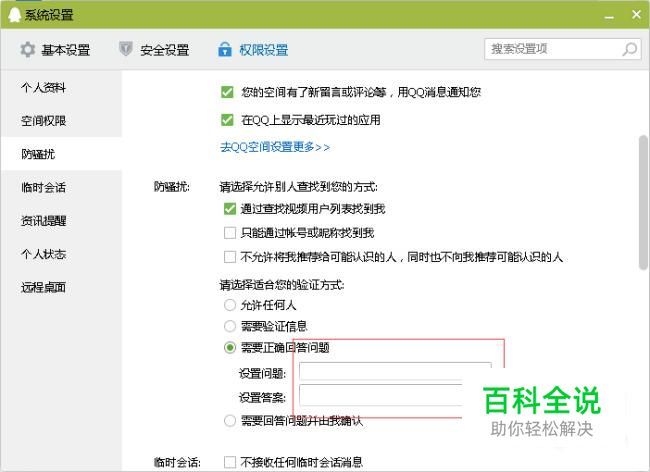
Task: Click the 防骚扰: section label
Action: click(172, 187)
